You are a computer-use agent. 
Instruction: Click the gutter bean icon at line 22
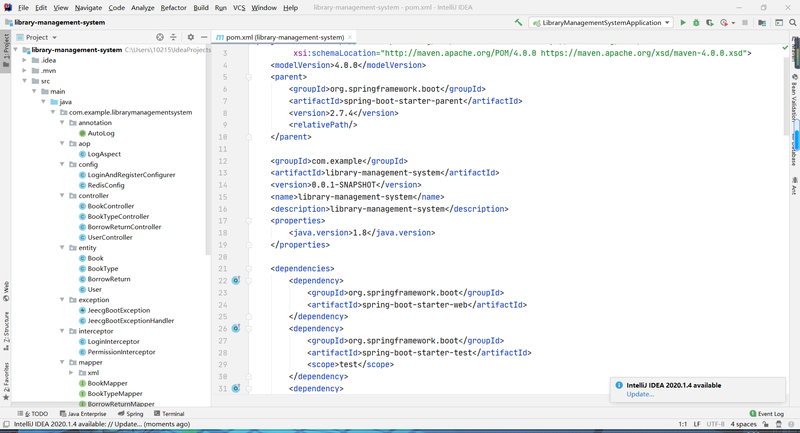tap(236, 281)
